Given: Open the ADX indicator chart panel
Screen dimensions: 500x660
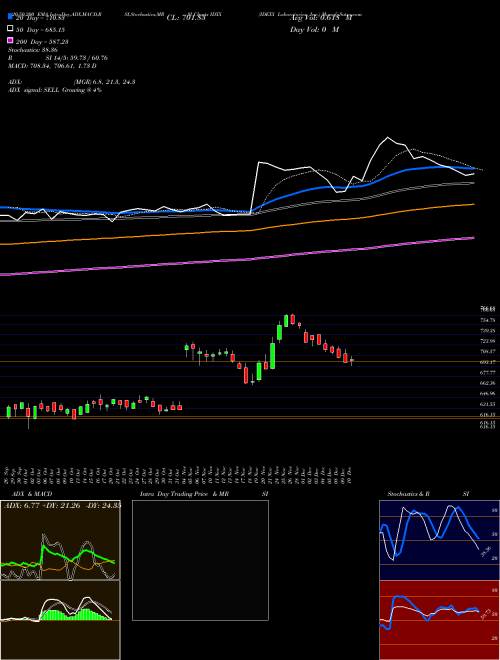Looking at the screenshot, I should (60, 540).
